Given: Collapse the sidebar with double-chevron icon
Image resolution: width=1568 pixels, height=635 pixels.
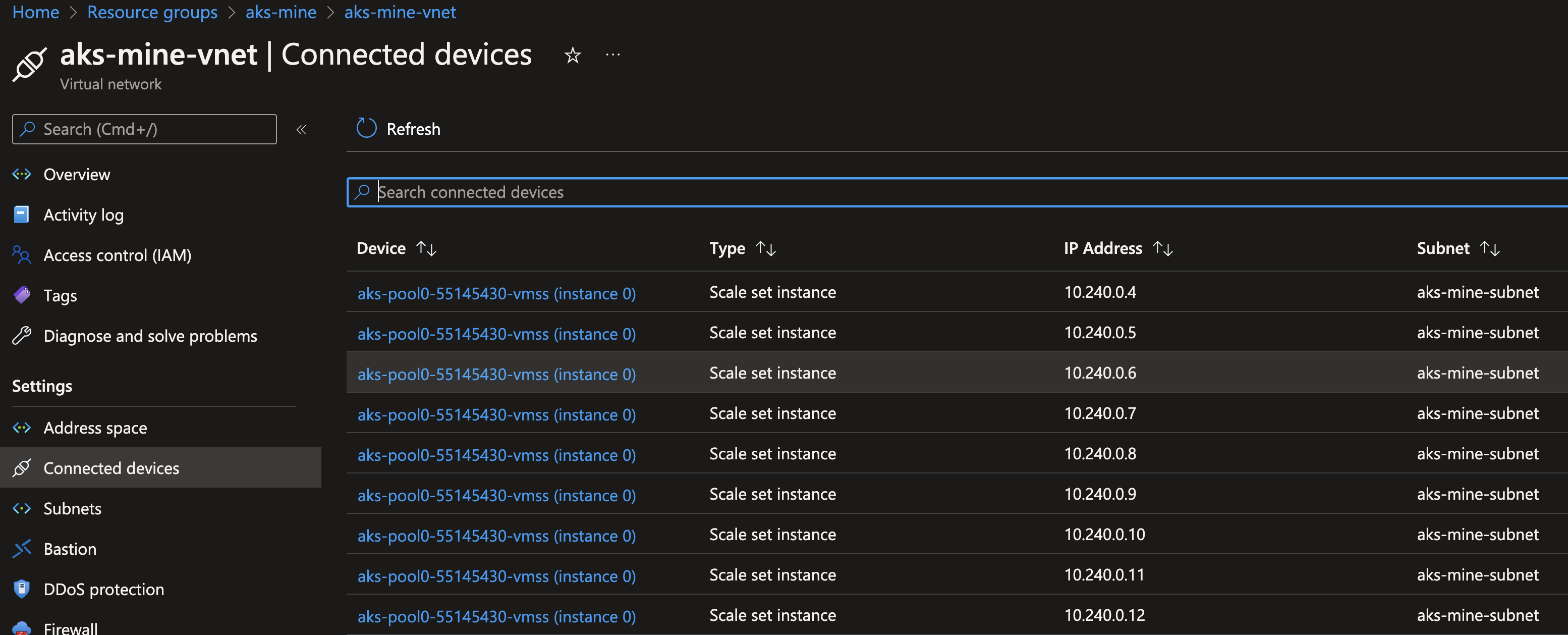Looking at the screenshot, I should click(x=301, y=130).
